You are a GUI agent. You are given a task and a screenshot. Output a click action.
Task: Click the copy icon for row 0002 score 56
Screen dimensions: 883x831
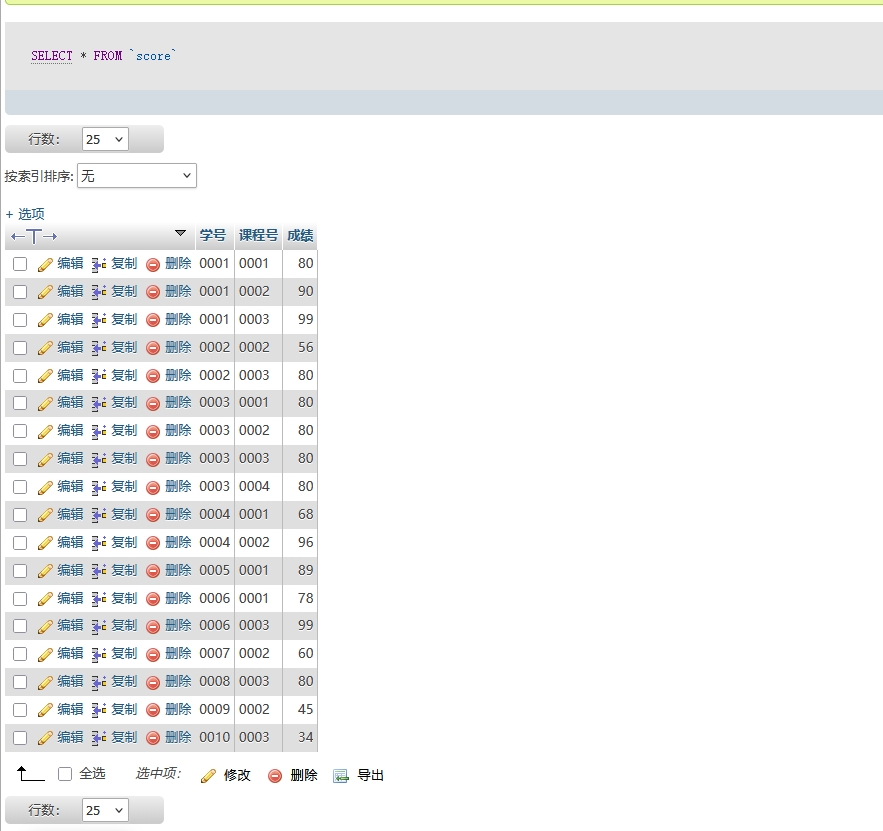99,348
